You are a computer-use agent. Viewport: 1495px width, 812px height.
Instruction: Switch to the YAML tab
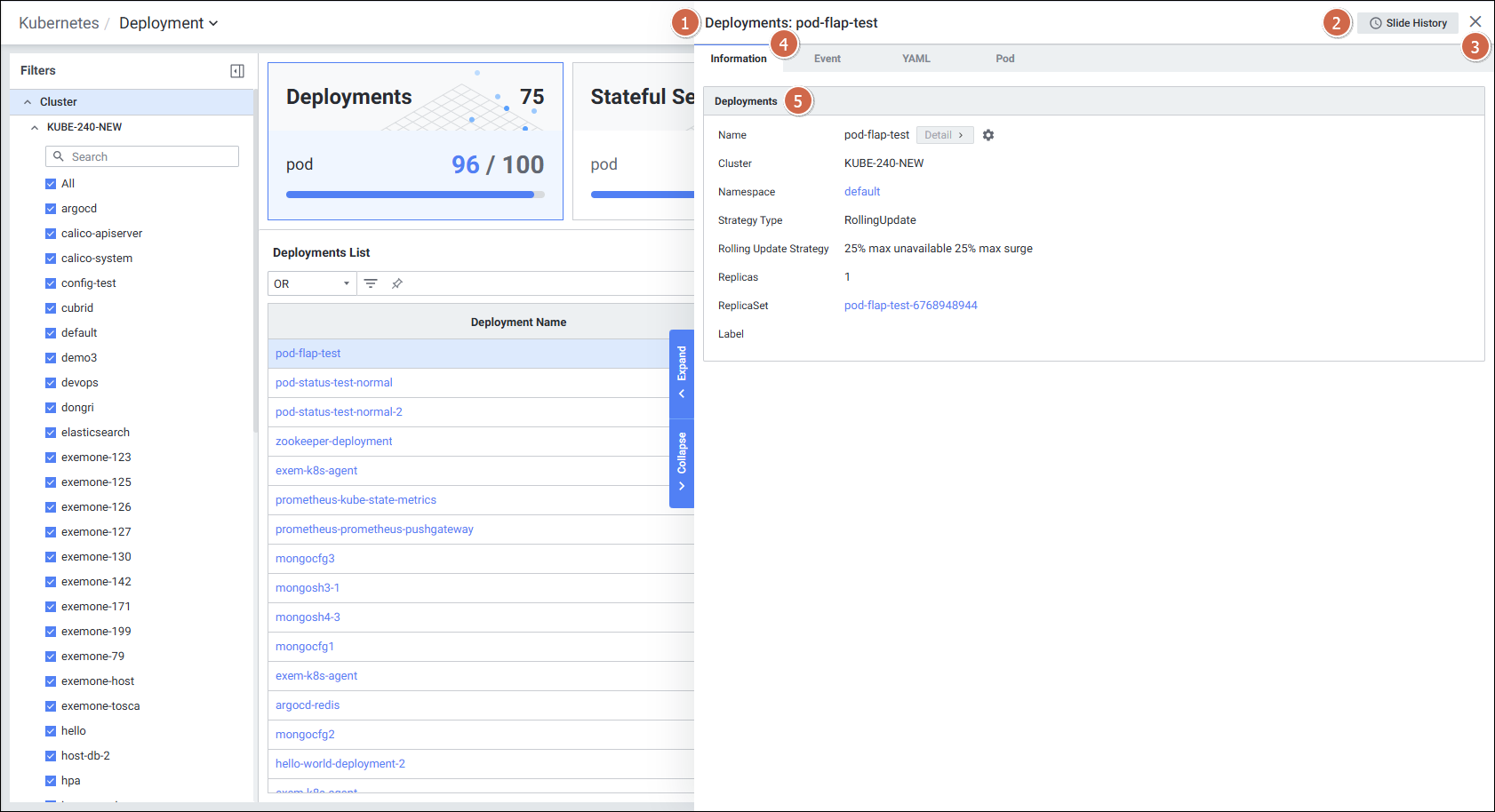915,59
